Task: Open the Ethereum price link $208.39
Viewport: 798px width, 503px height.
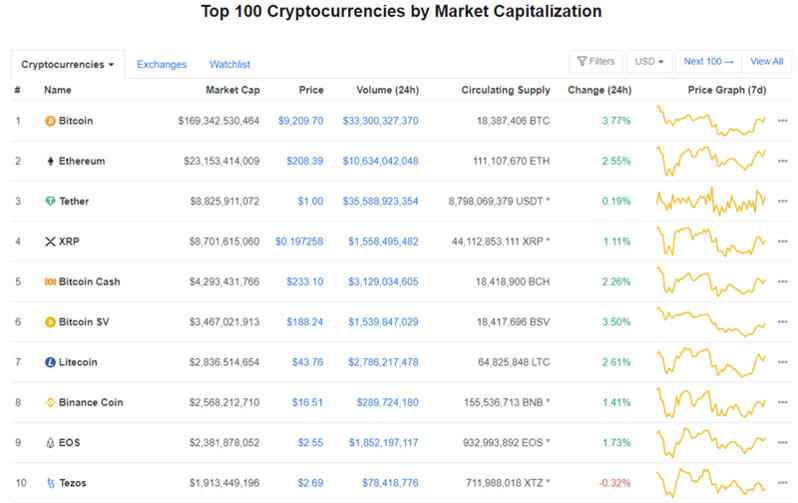Action: coord(304,161)
